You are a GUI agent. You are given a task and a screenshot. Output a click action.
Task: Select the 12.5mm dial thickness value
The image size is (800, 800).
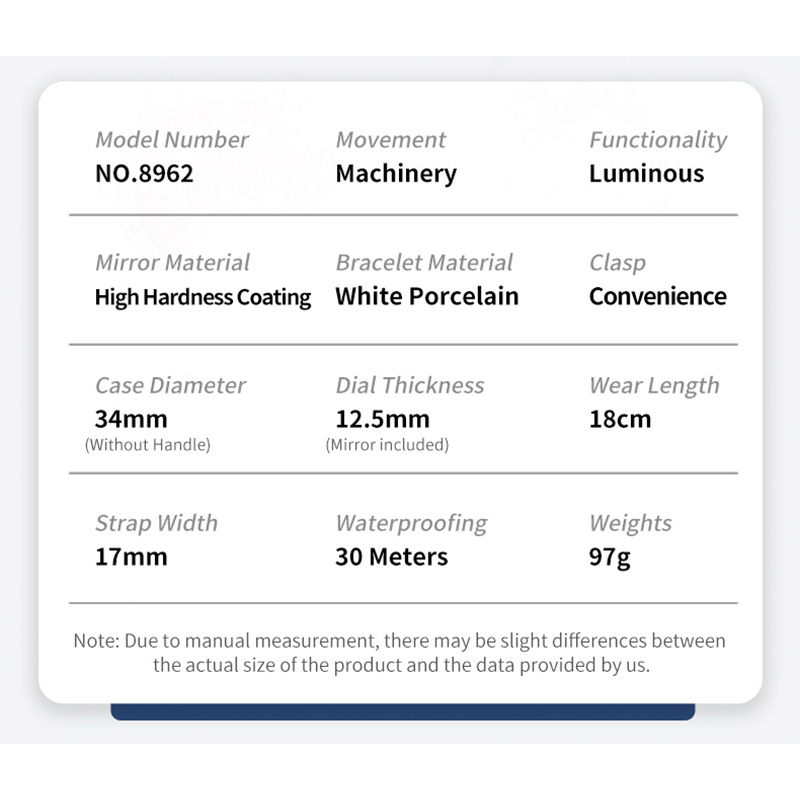383,419
